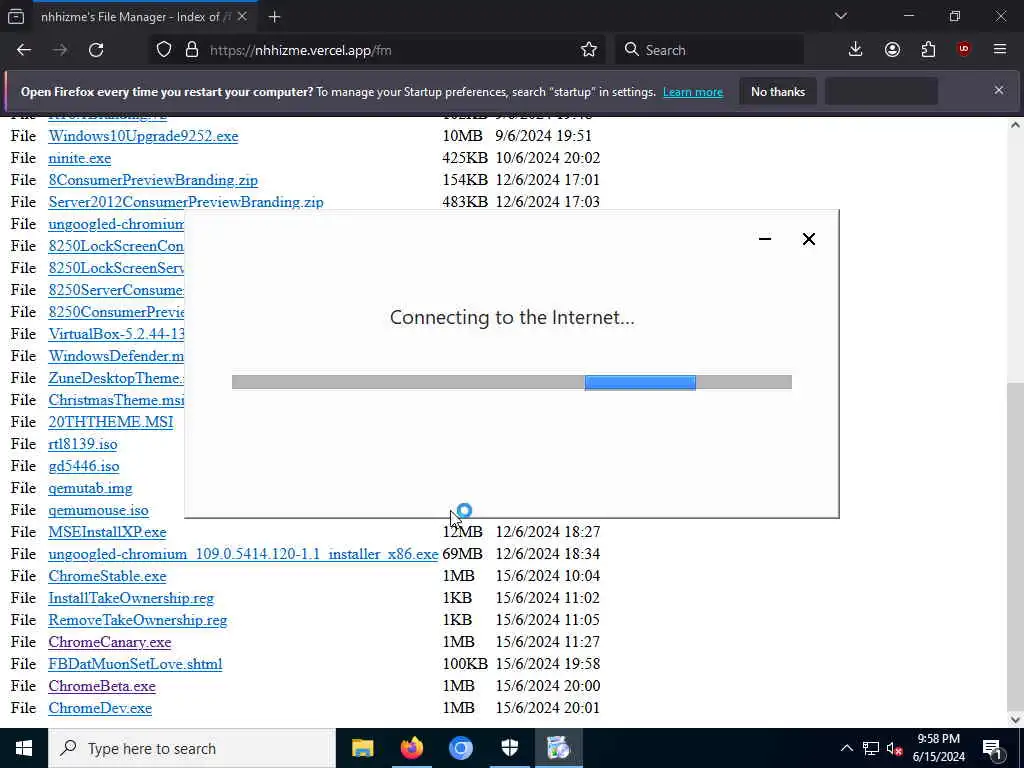Open the Firefox account icon
This screenshot has height=768, width=1024.
(x=892, y=50)
